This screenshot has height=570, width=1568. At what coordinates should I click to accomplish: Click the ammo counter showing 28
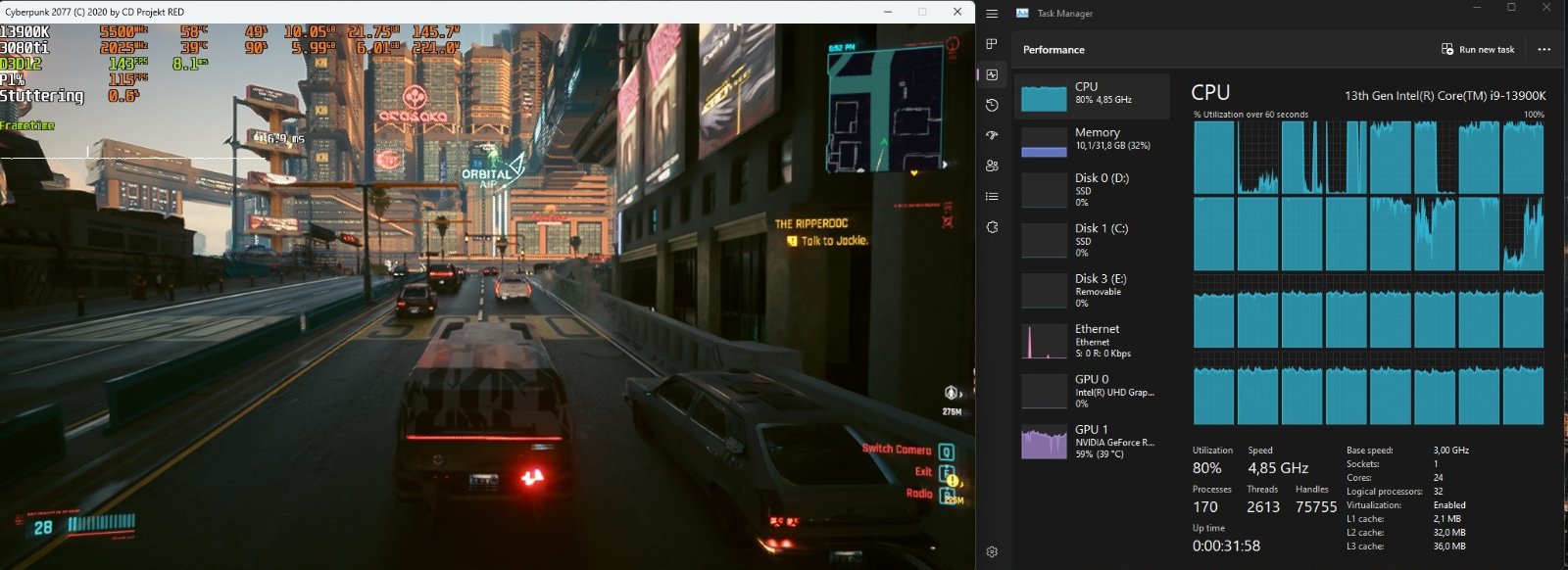pos(43,528)
